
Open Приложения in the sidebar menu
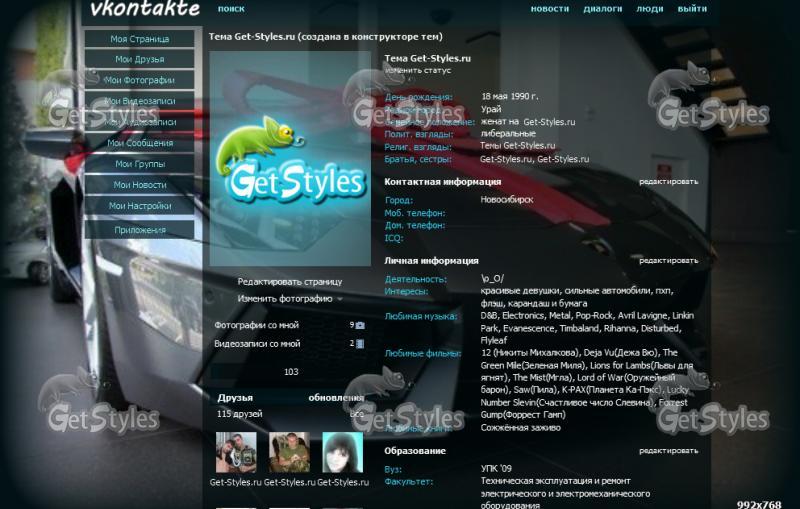point(139,230)
